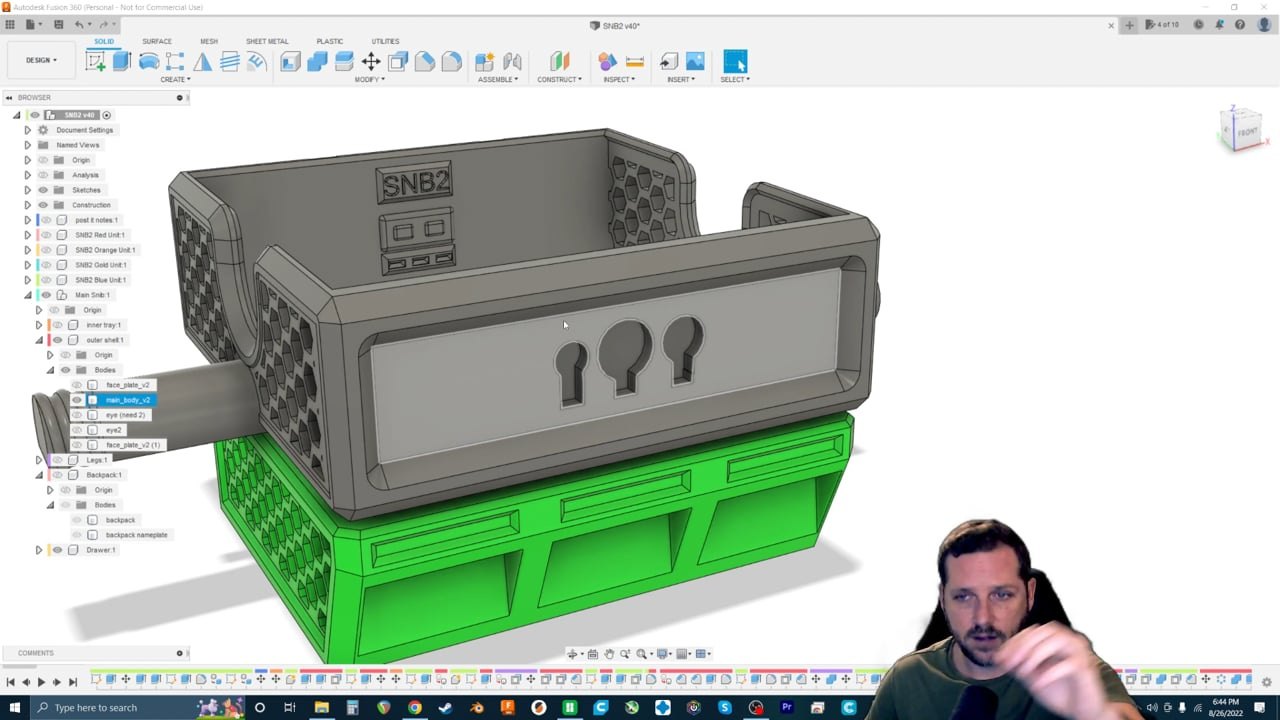Toggle visibility of main_body_v2 body

pos(77,400)
